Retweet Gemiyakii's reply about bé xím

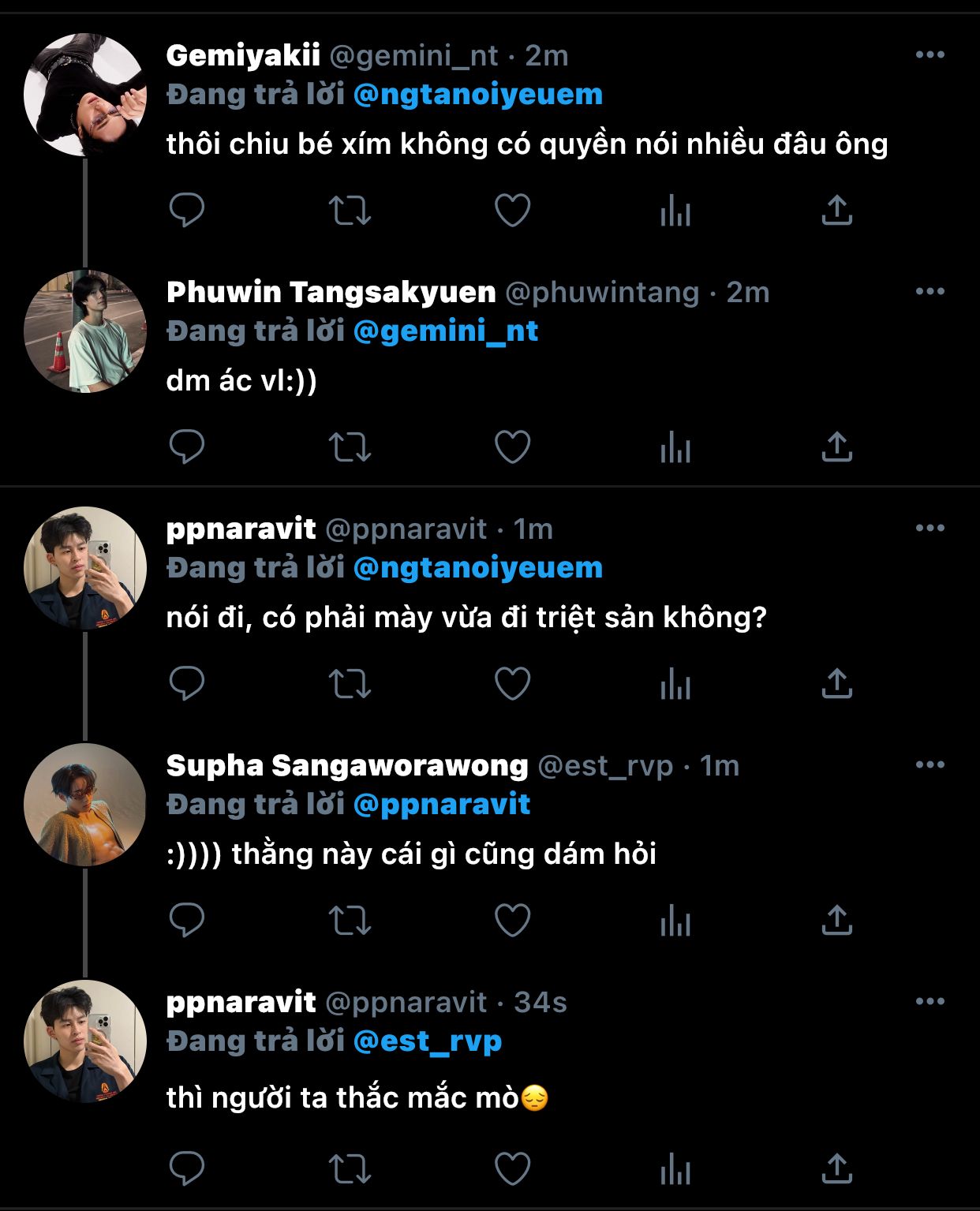point(350,210)
